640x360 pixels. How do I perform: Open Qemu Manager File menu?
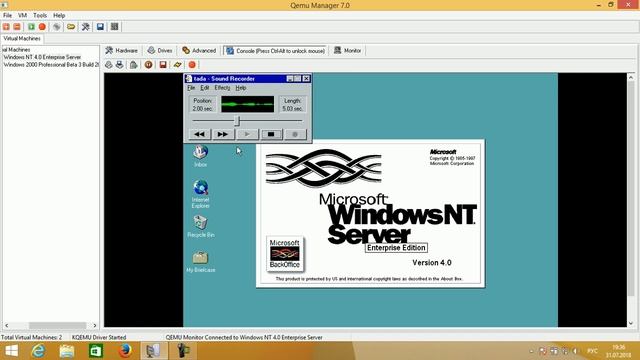7,15
